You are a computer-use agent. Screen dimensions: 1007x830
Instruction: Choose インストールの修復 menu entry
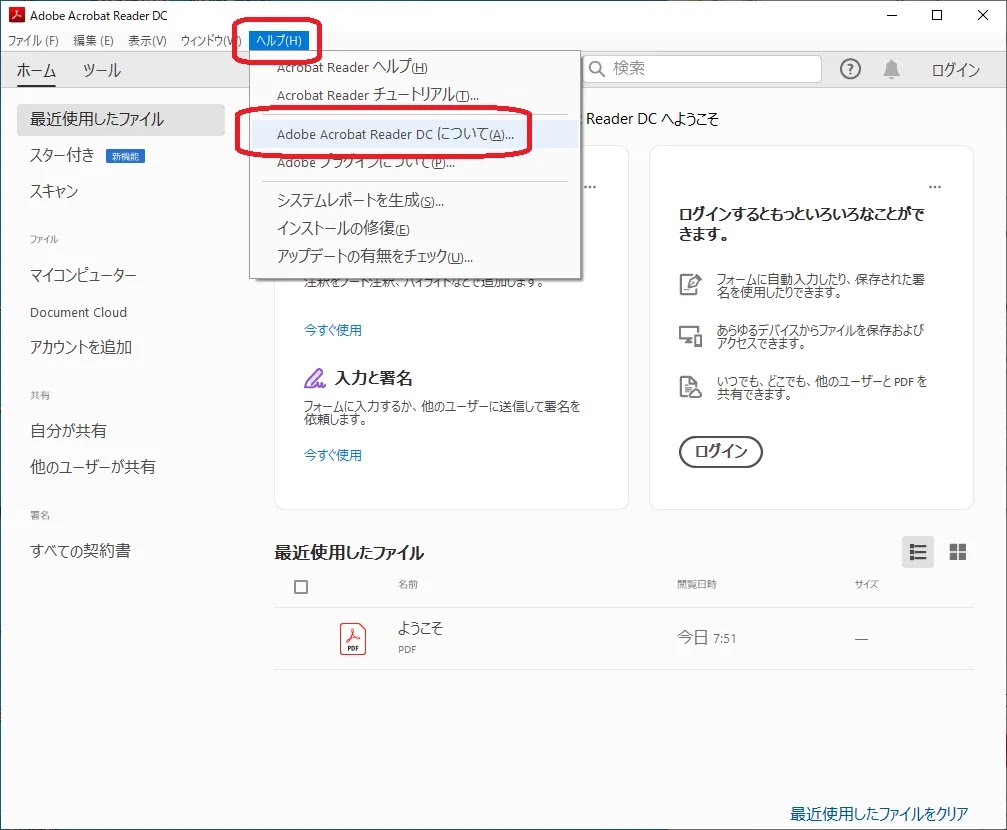[343, 229]
